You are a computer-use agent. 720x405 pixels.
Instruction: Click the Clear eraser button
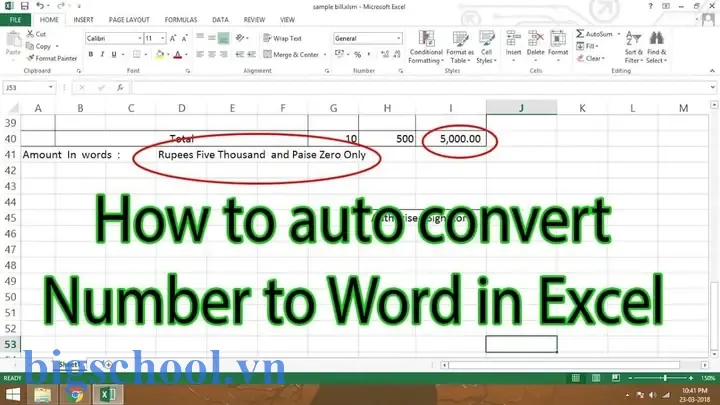[591, 58]
